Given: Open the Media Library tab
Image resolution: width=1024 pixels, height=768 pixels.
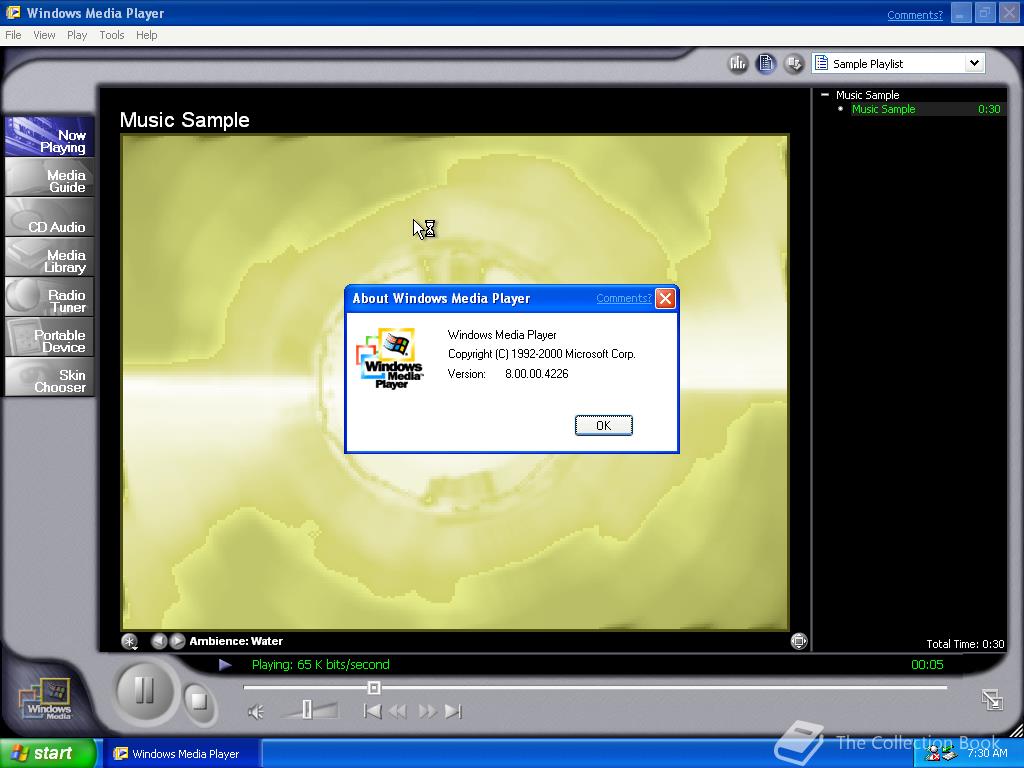Looking at the screenshot, I should point(50,257).
